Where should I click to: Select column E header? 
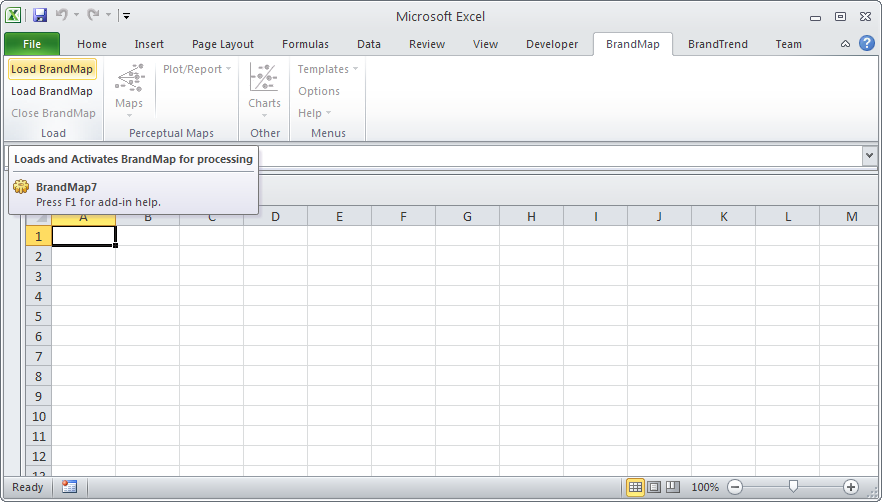(x=340, y=217)
